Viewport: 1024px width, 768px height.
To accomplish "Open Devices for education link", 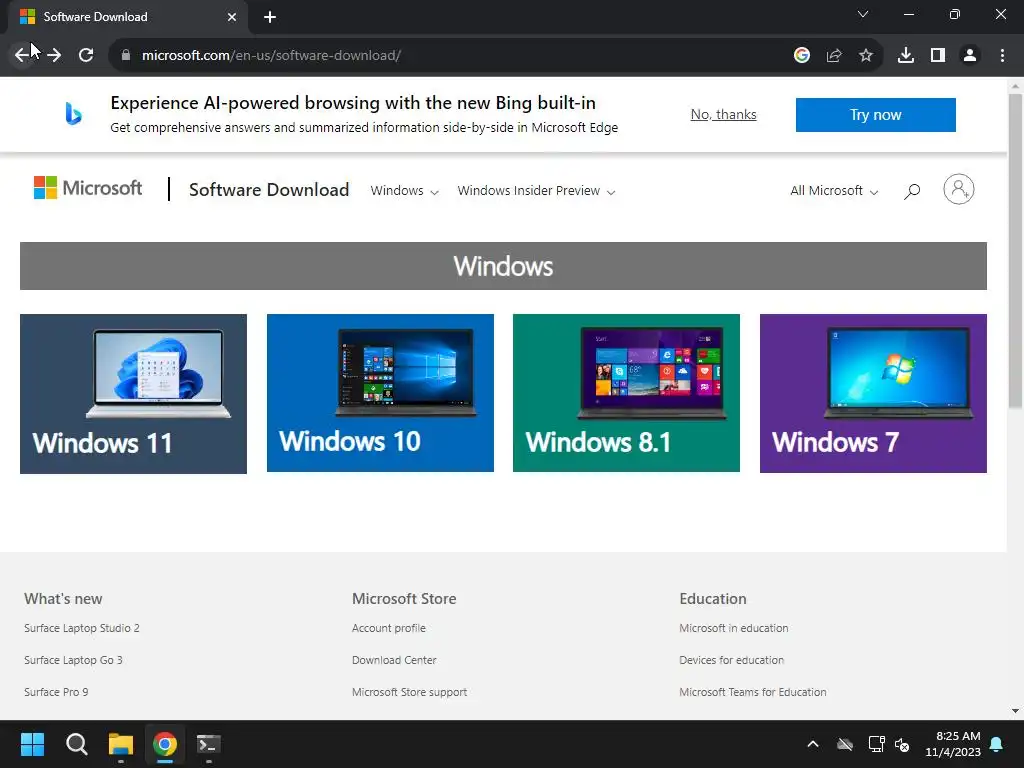I will [x=731, y=660].
